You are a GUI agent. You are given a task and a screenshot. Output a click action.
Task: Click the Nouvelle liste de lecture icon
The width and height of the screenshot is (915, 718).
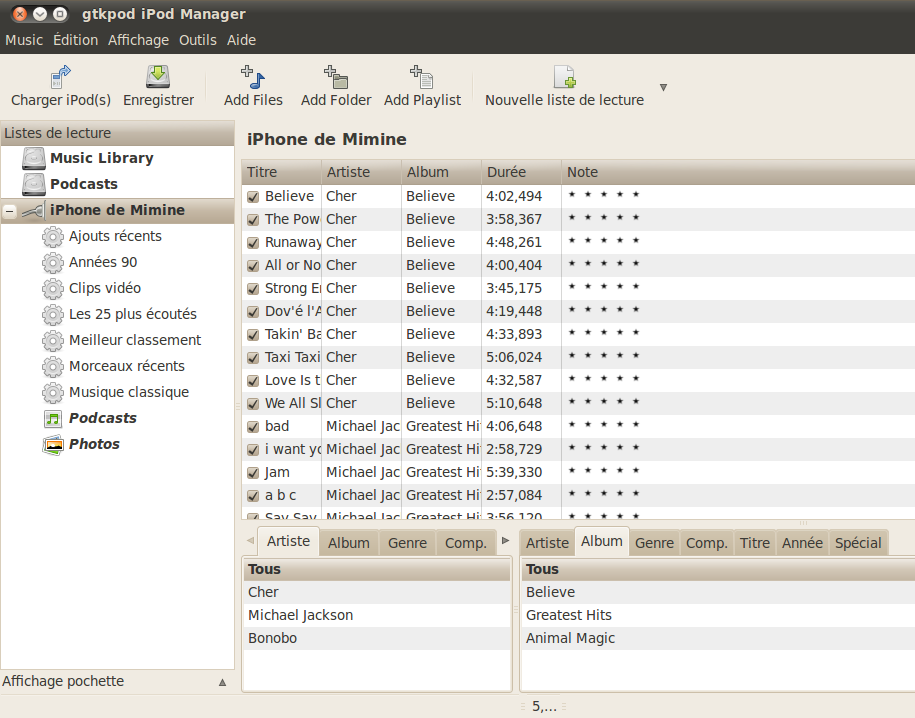pyautogui.click(x=564, y=77)
